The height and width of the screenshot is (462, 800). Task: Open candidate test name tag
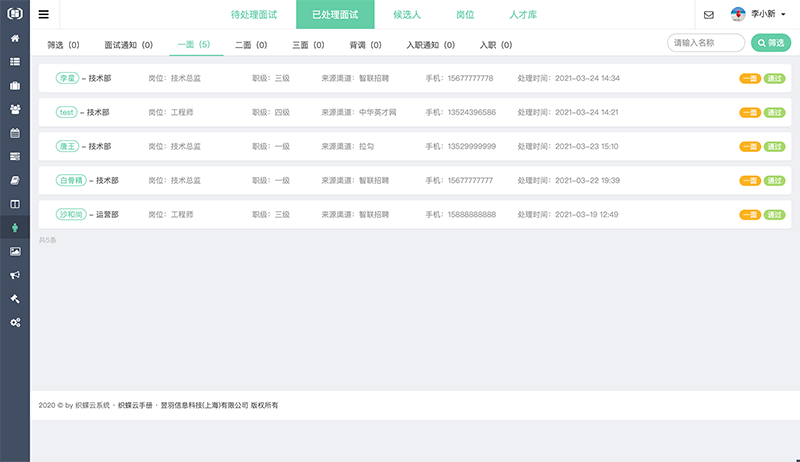point(66,112)
